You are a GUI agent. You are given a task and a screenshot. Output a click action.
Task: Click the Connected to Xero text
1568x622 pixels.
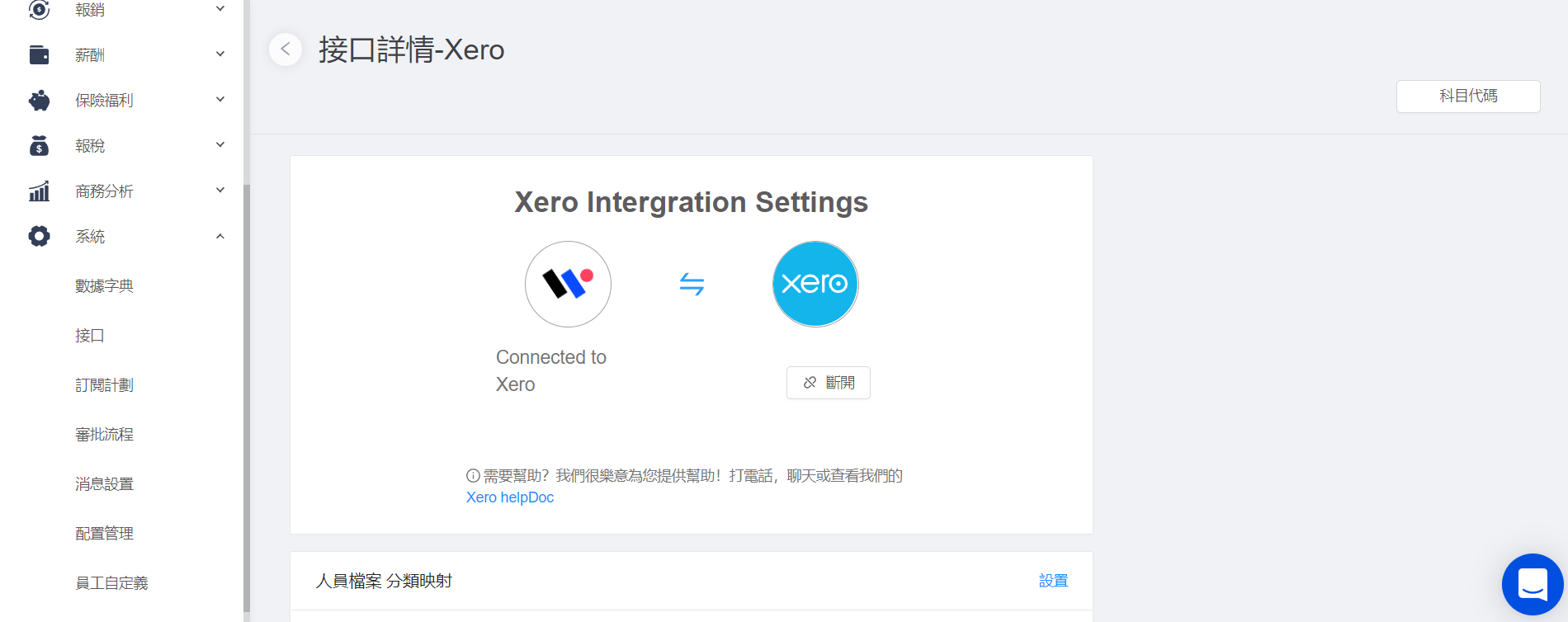[x=551, y=371]
